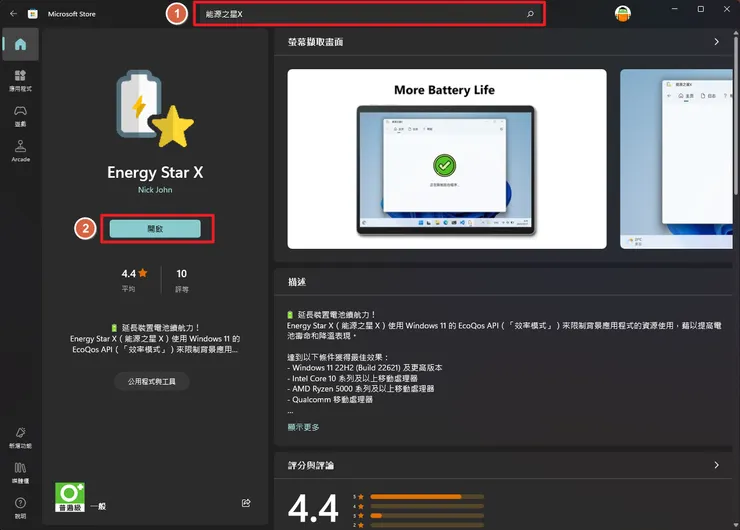Click the 公用程式與工具 category button
740x530 pixels.
(151, 381)
